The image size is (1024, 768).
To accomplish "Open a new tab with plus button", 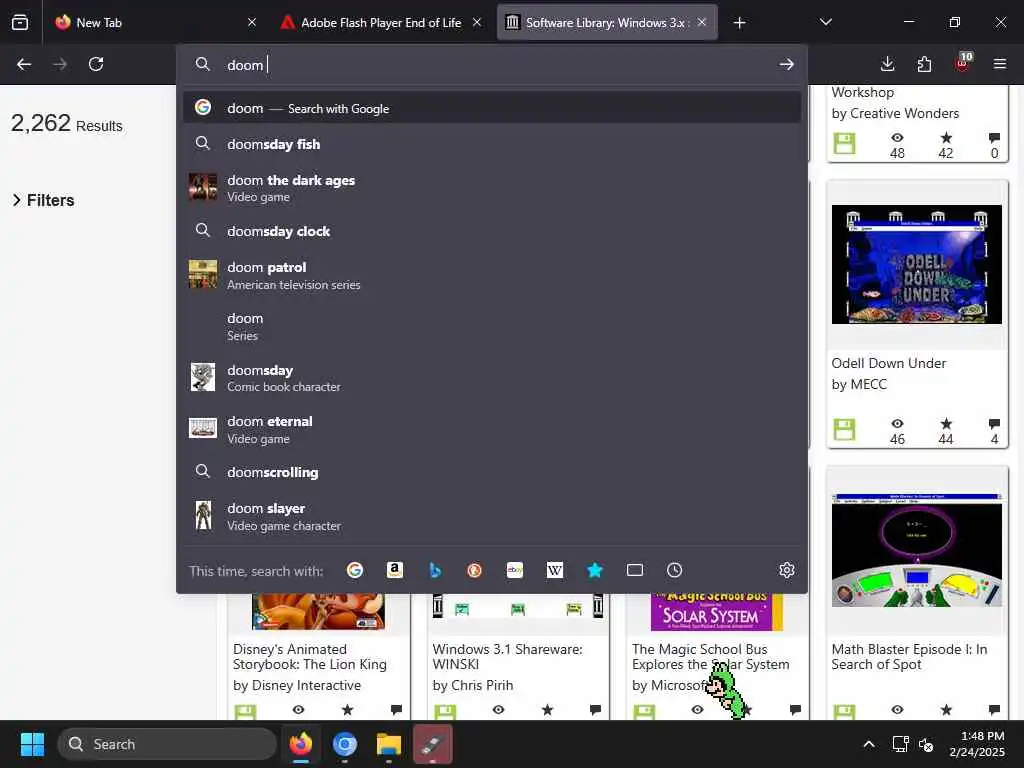I will 739,23.
